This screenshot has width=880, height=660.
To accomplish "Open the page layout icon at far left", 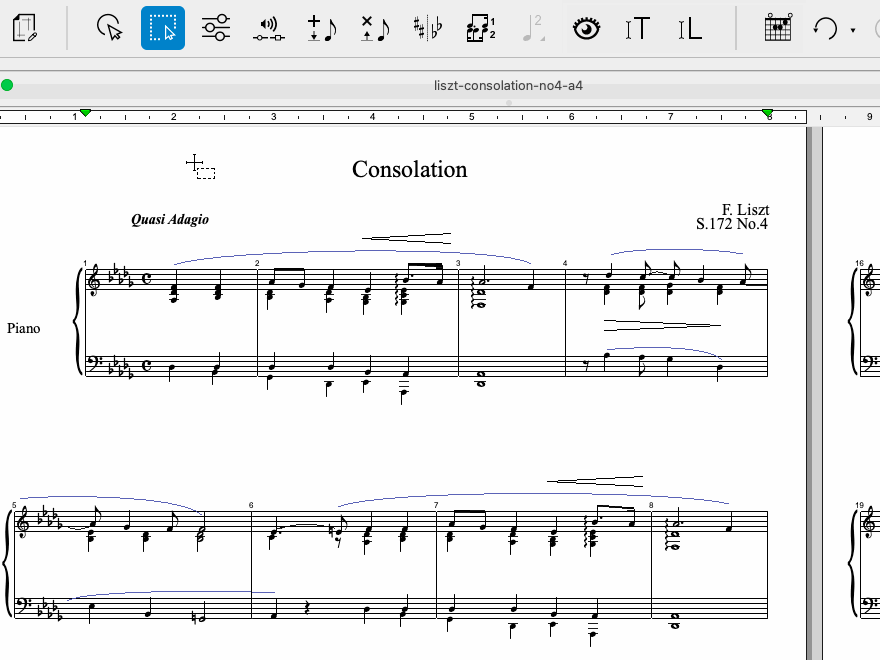I will [x=26, y=28].
